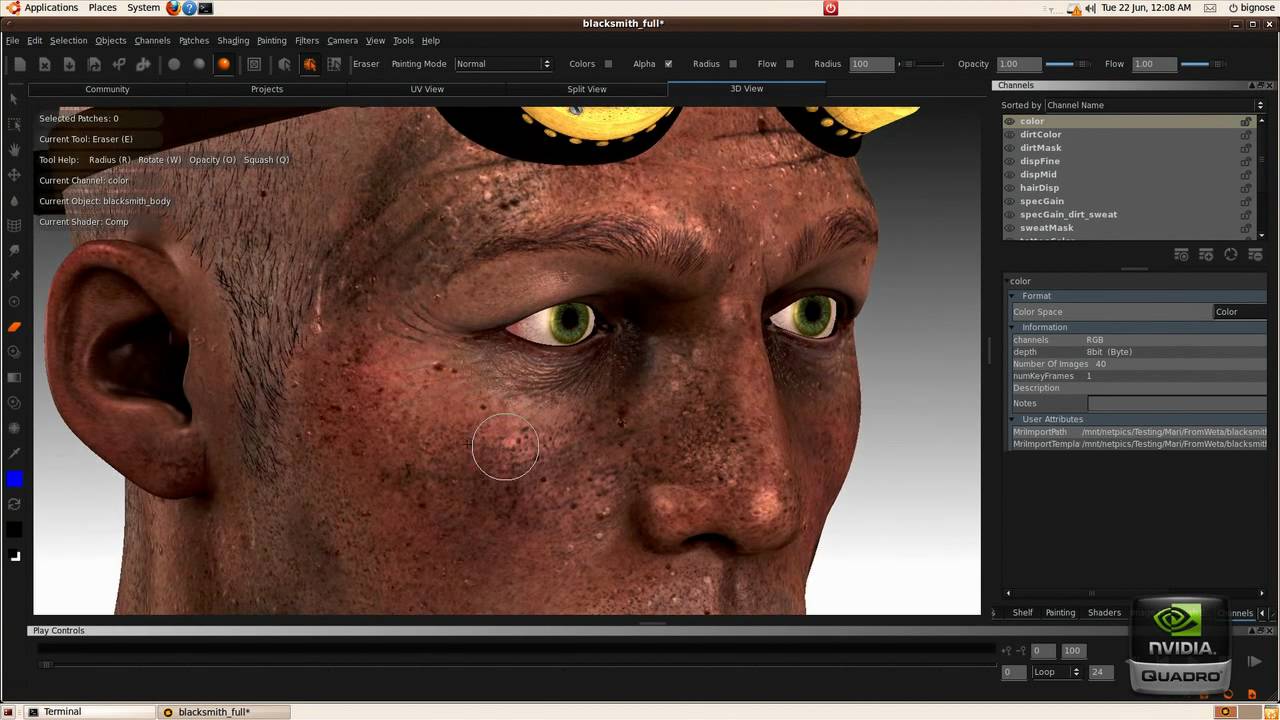
Task: Click the eyedropper Color Picker tool
Action: tap(14, 453)
